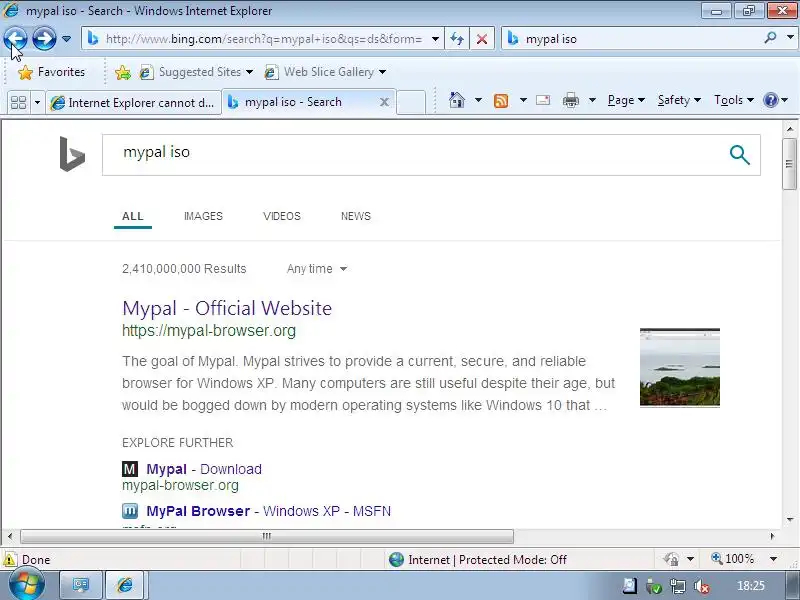The width and height of the screenshot is (800, 600).
Task: Open the recent pages dropdown beside Forward
Action: 66,39
